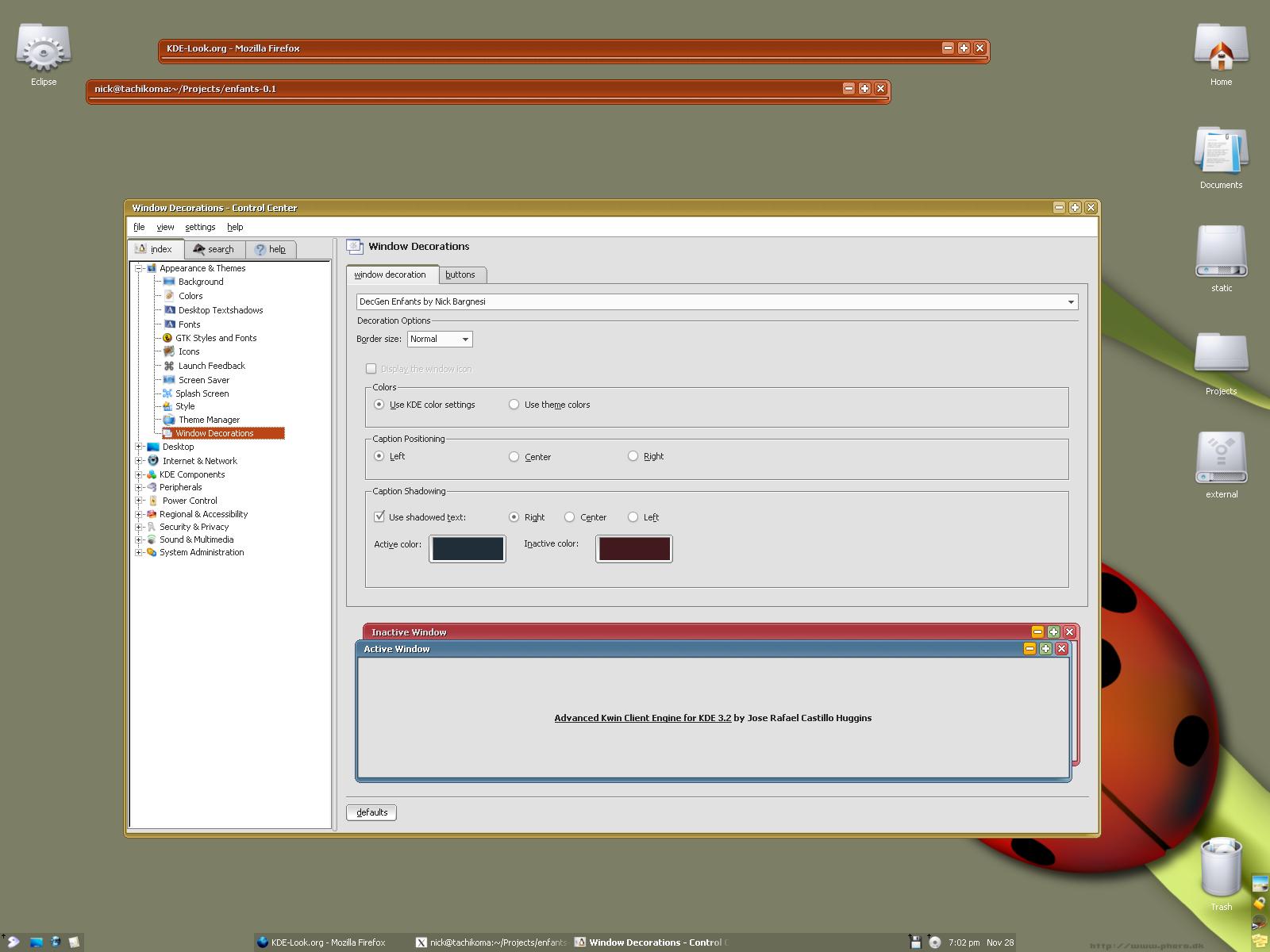The width and height of the screenshot is (1270, 952).
Task: Click the 7:02 pm clock
Action: 964,942
